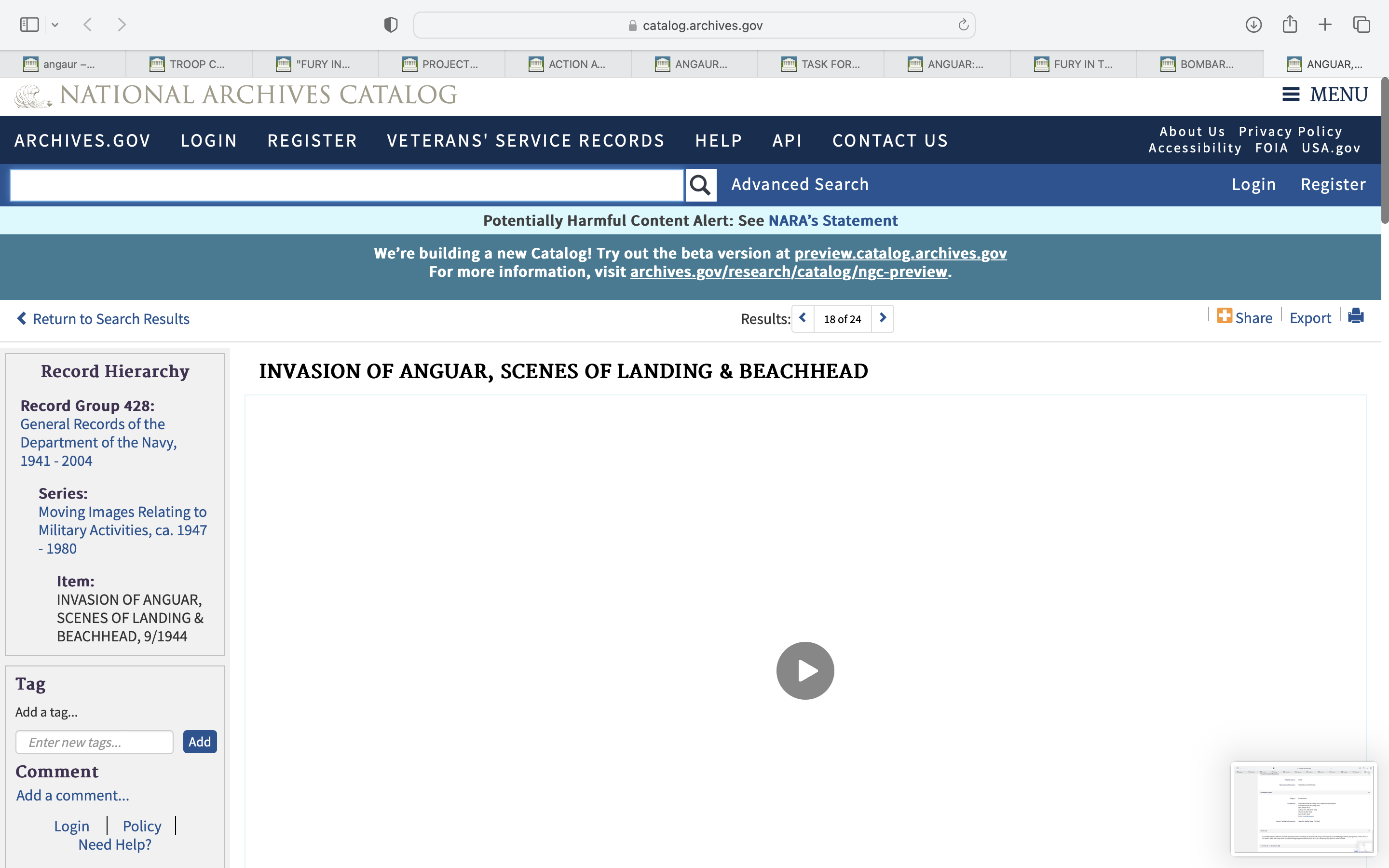Click the Enter new tags field

pos(95,742)
